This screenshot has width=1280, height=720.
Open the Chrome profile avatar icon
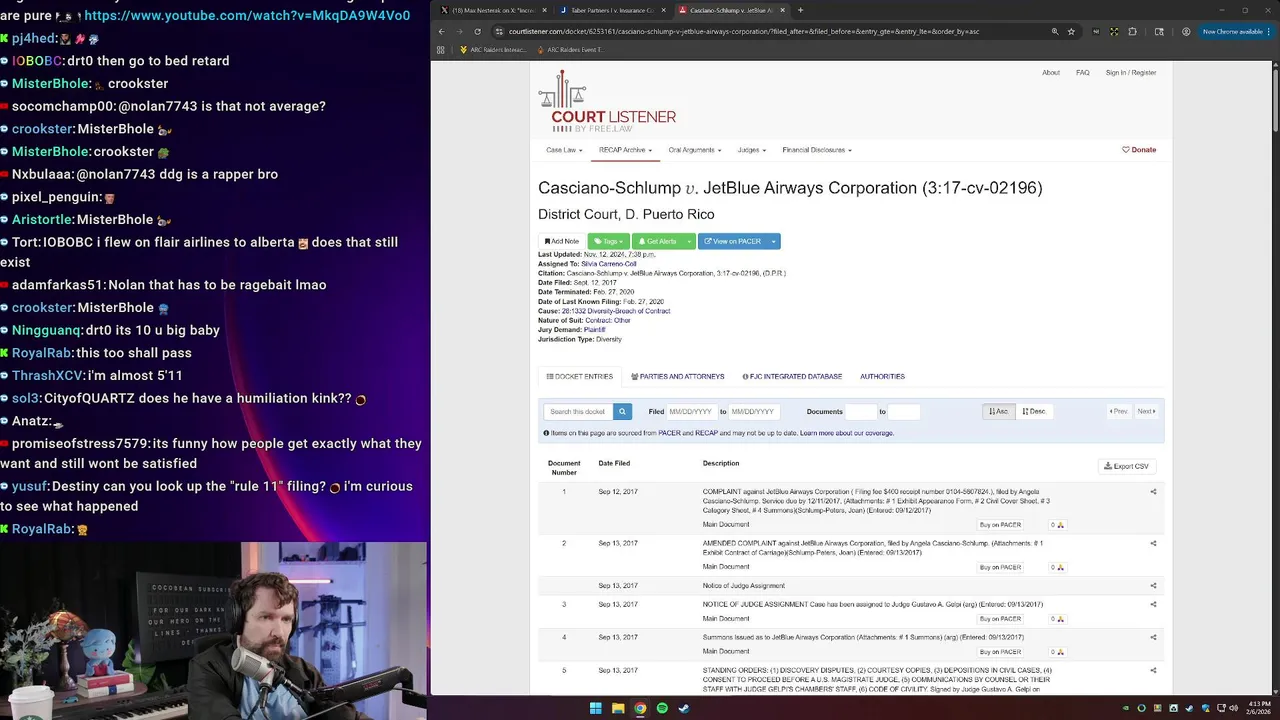[1186, 31]
